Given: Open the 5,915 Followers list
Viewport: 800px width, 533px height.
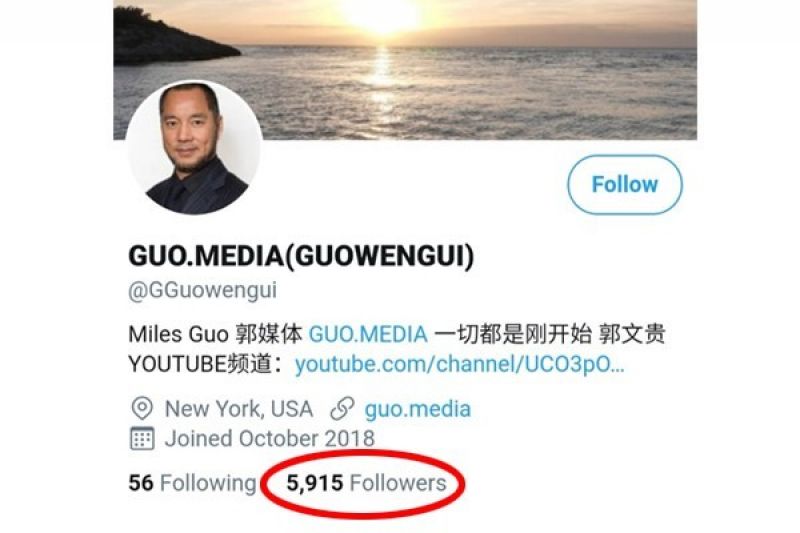Looking at the screenshot, I should tap(366, 483).
